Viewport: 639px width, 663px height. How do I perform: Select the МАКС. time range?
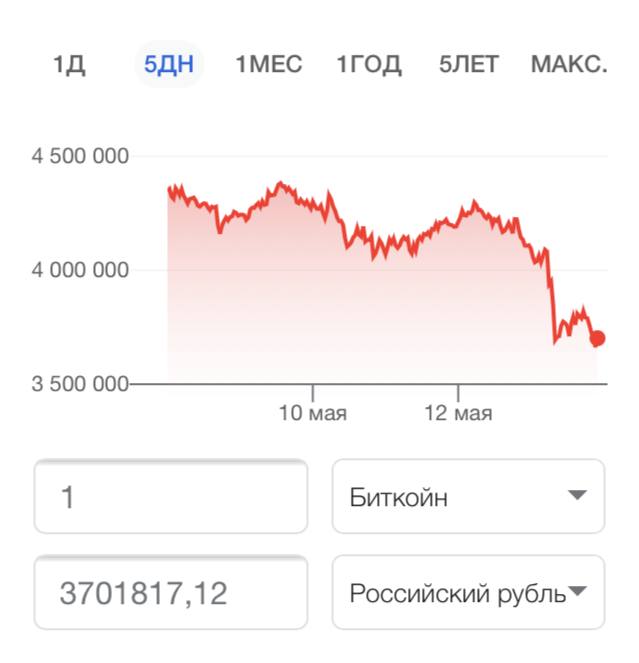tap(569, 64)
